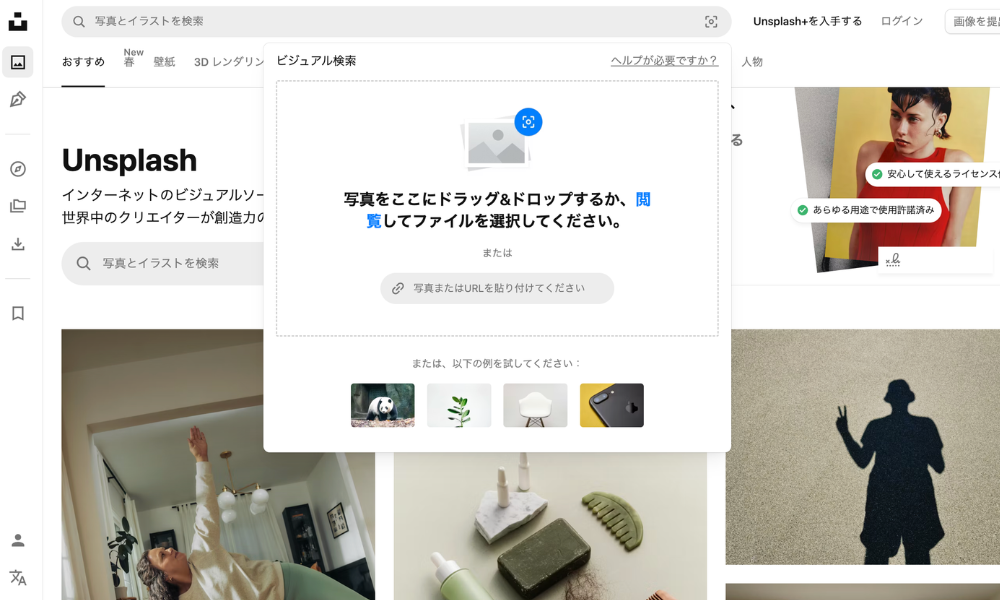Switch to the 壁紙 tab

click(164, 62)
